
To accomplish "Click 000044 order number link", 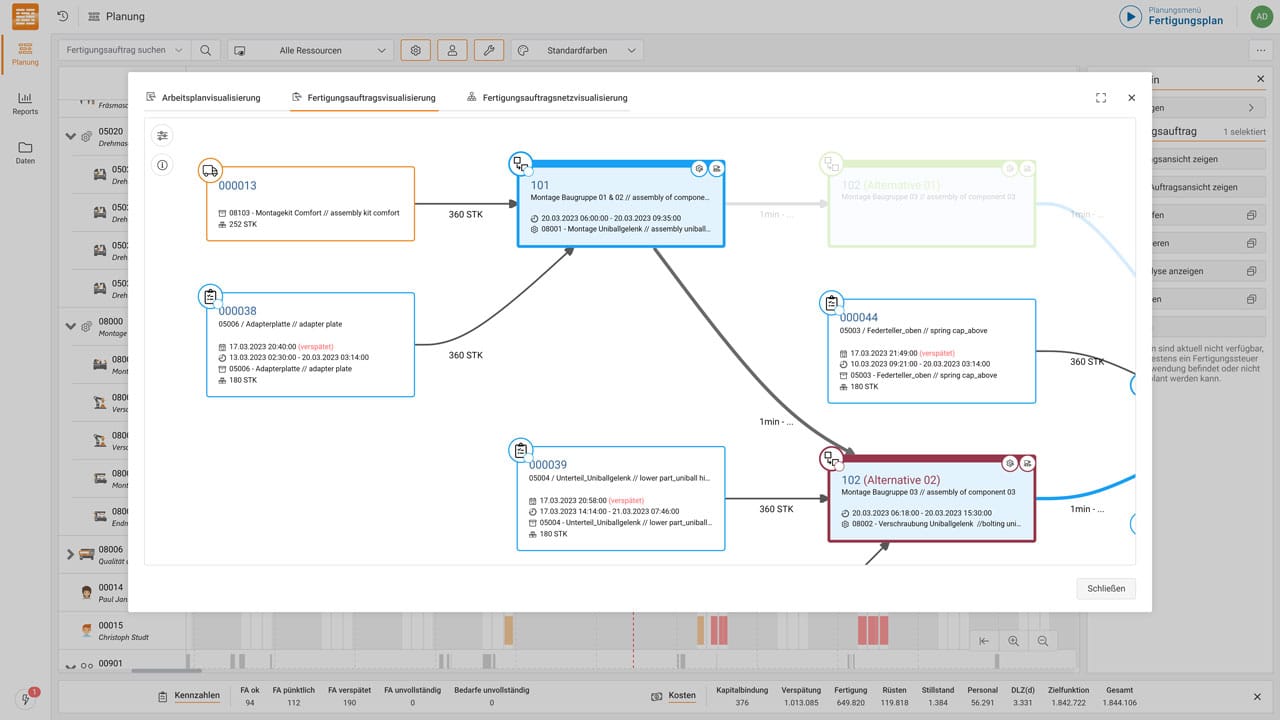I will point(859,317).
